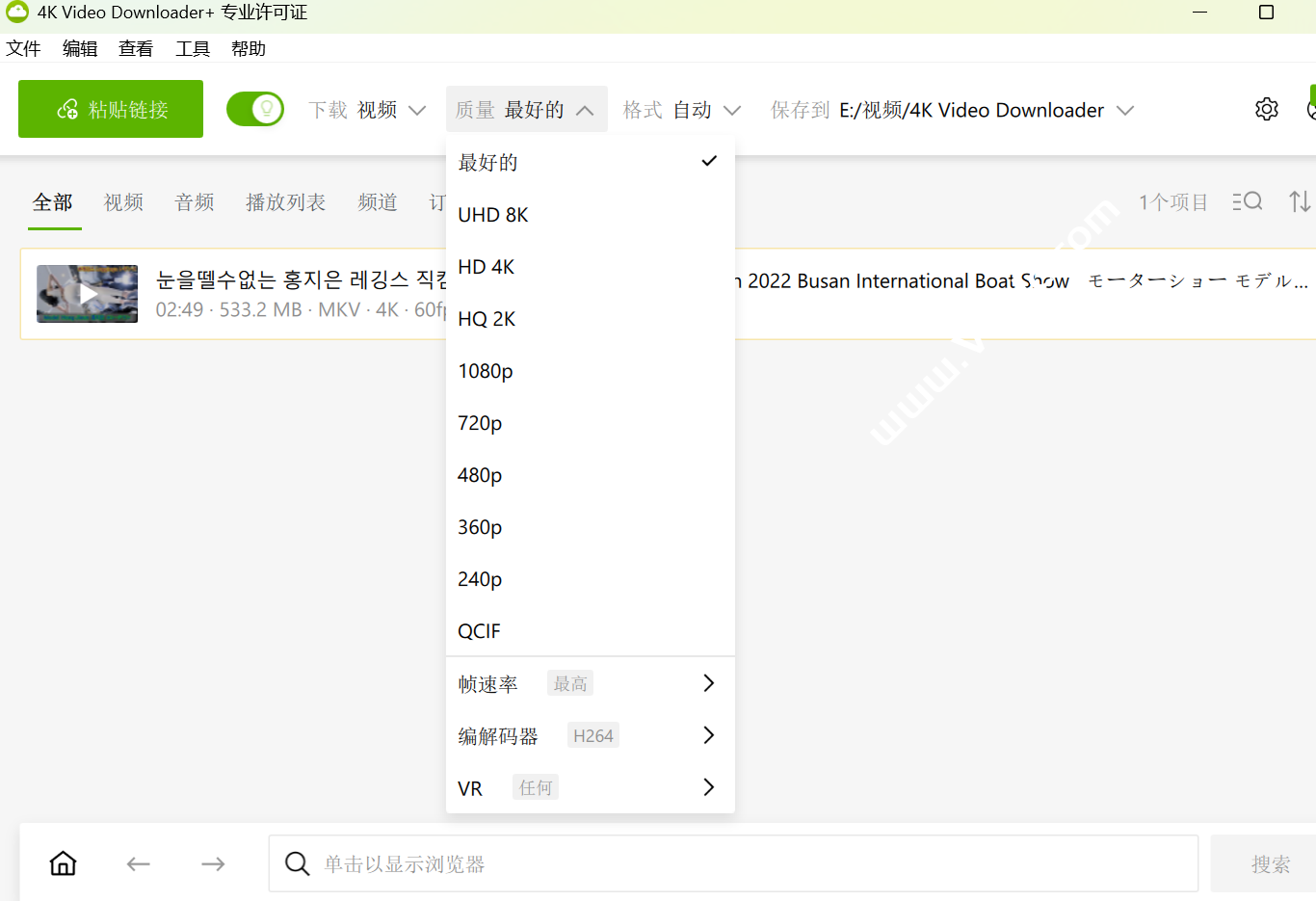Expand the VR submenu
This screenshot has height=901, width=1316.
[x=591, y=787]
